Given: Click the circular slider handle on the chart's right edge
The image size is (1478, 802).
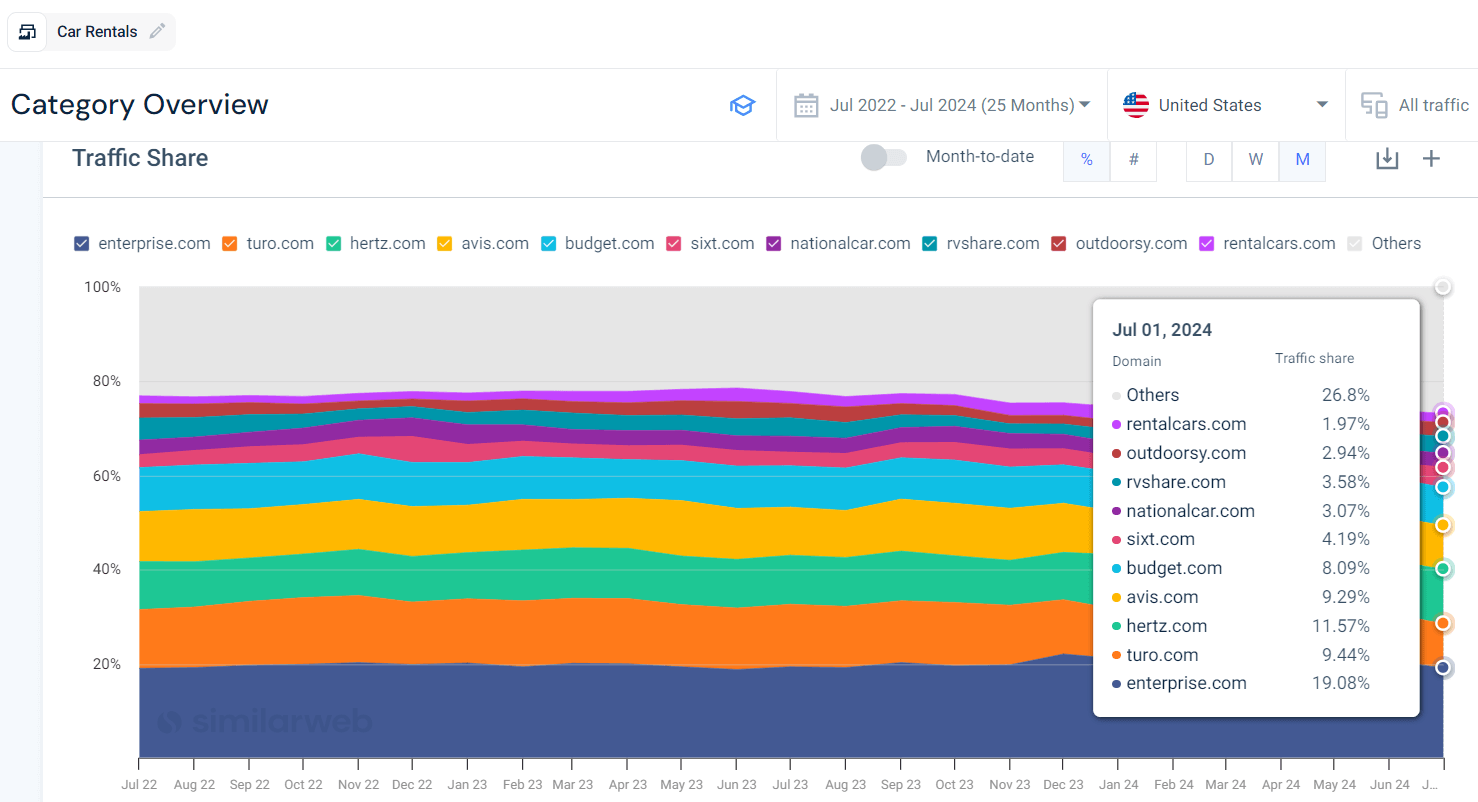Looking at the screenshot, I should (1442, 287).
